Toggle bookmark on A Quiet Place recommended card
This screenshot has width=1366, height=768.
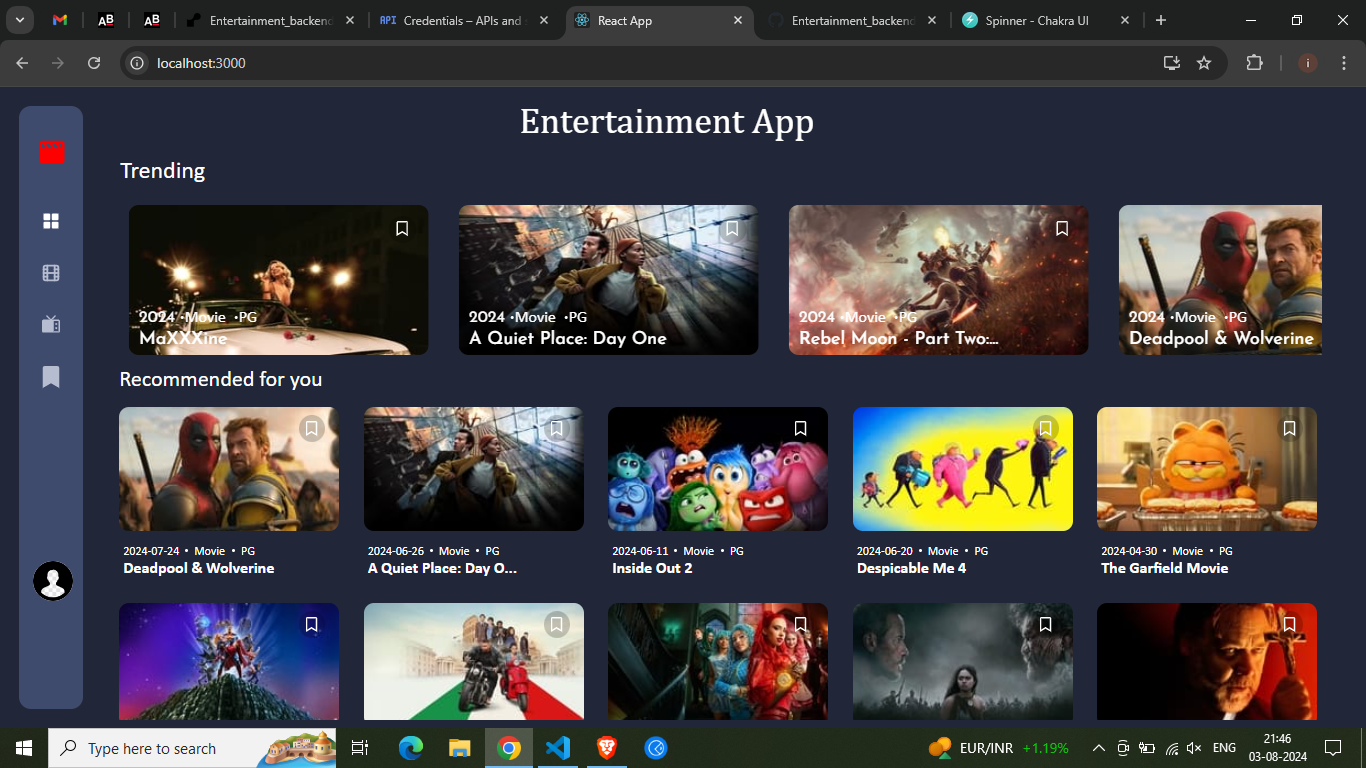pyautogui.click(x=557, y=429)
